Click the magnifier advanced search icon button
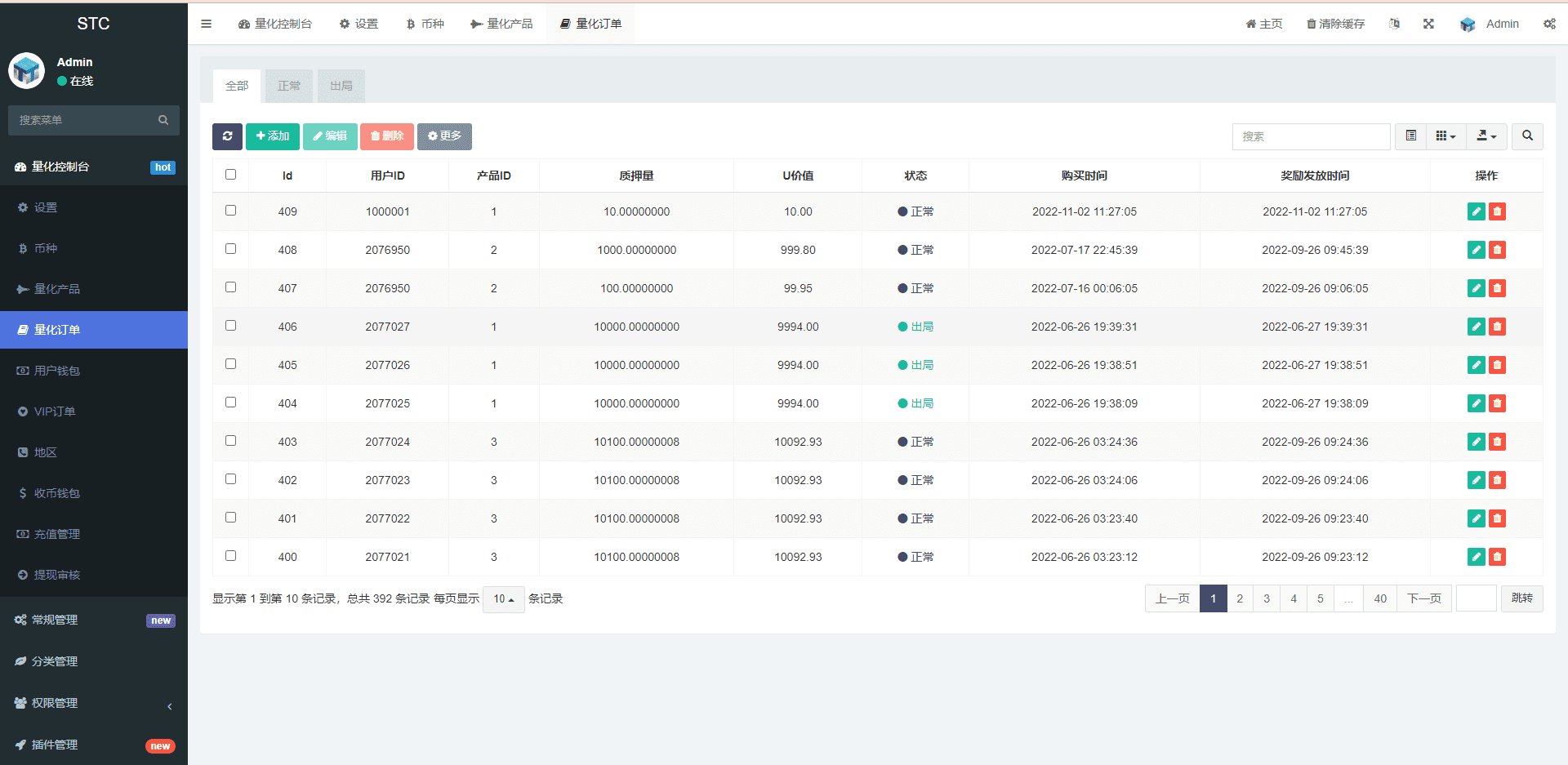The width and height of the screenshot is (1568, 765). tap(1527, 136)
